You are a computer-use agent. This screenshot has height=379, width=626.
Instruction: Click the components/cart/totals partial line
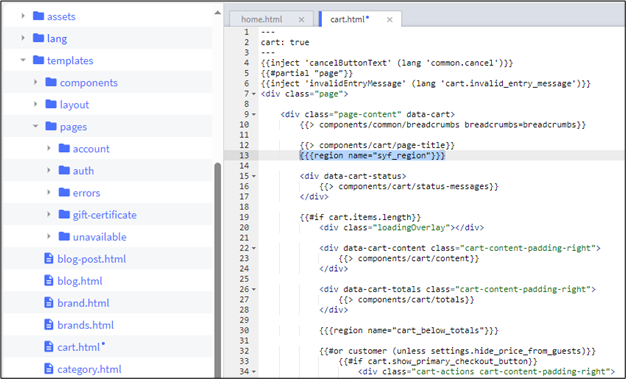click(406, 300)
